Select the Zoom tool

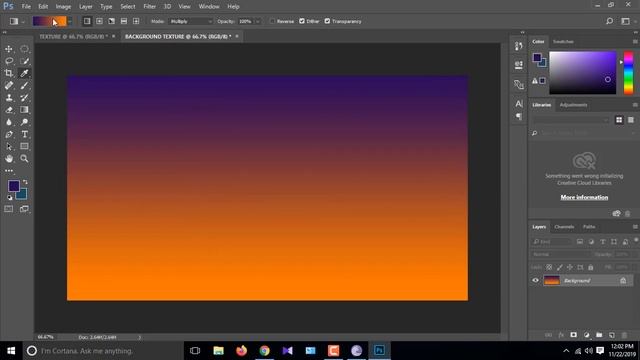point(24,159)
